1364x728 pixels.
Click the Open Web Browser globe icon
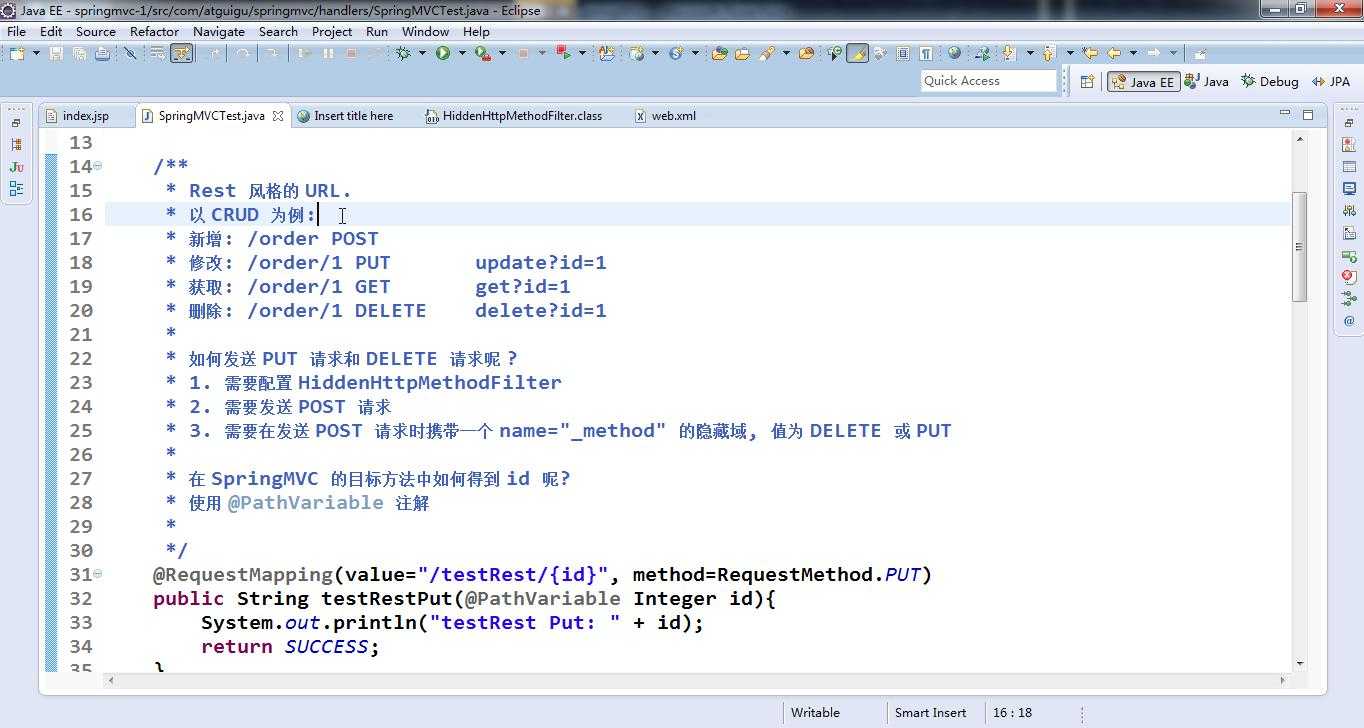coord(954,53)
